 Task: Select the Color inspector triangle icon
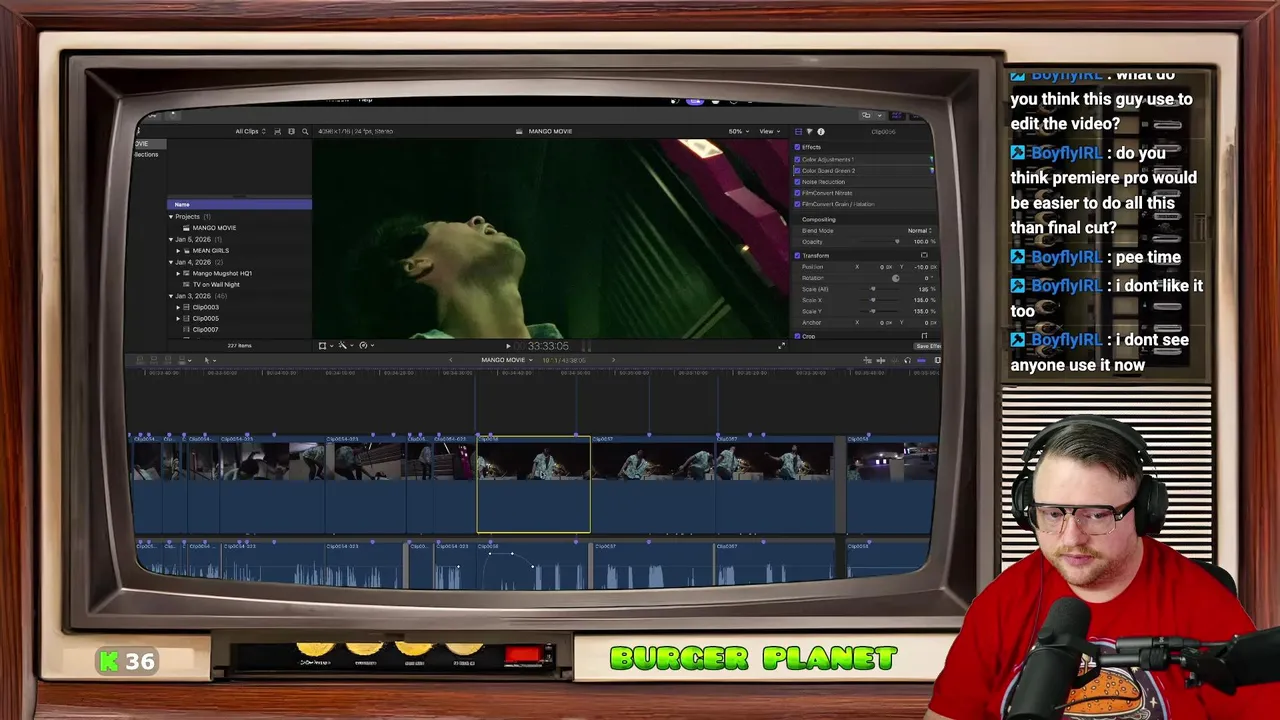pos(809,131)
